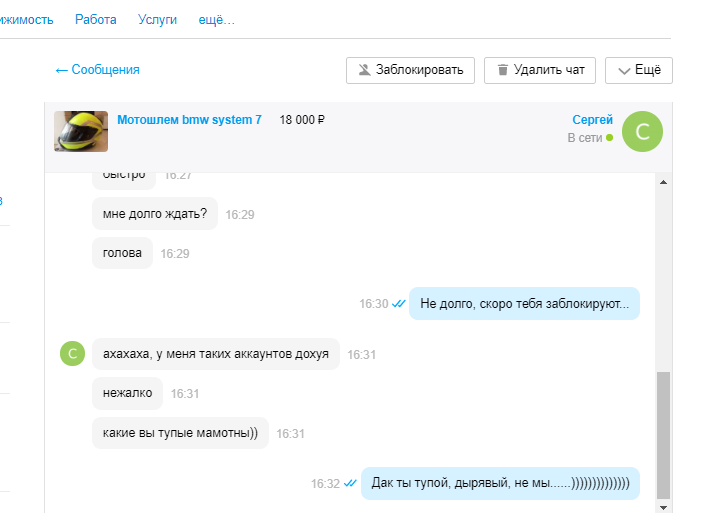This screenshot has height=513, width=719.
Task: Click the trash icon in Удалить чат
Action: 501,70
